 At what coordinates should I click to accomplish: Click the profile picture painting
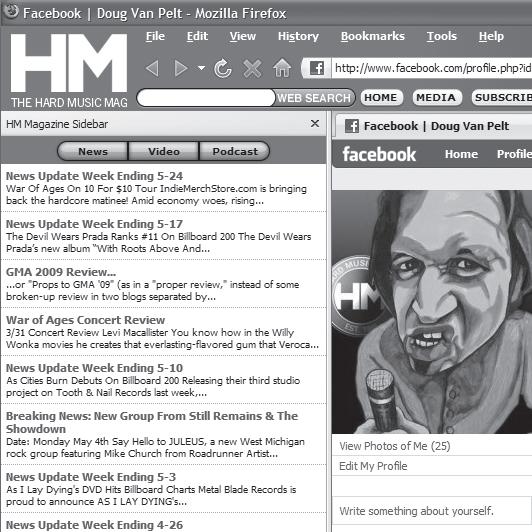432,311
